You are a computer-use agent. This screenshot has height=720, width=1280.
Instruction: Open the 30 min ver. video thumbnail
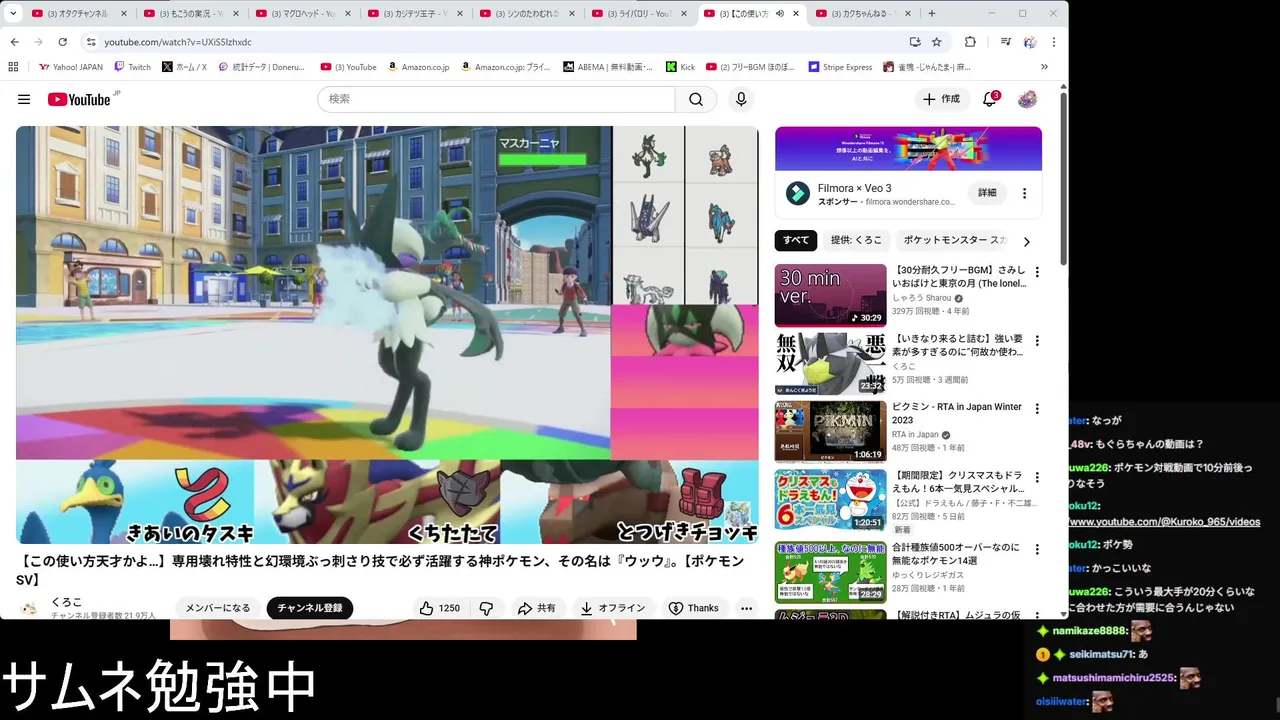pyautogui.click(x=830, y=295)
